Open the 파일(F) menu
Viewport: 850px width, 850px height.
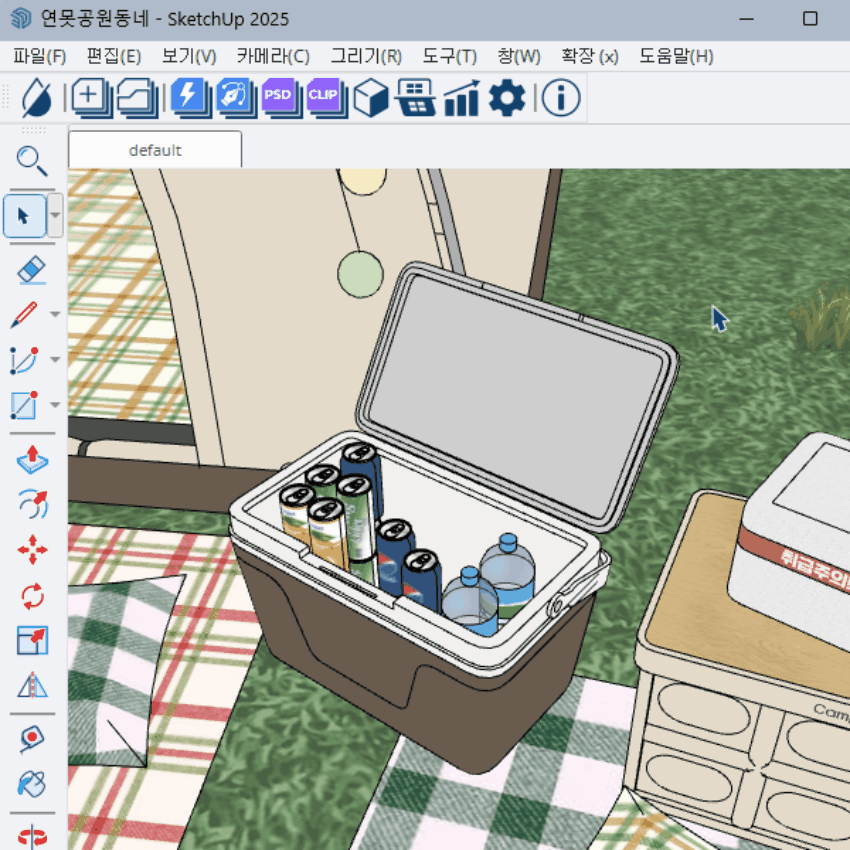click(x=40, y=56)
